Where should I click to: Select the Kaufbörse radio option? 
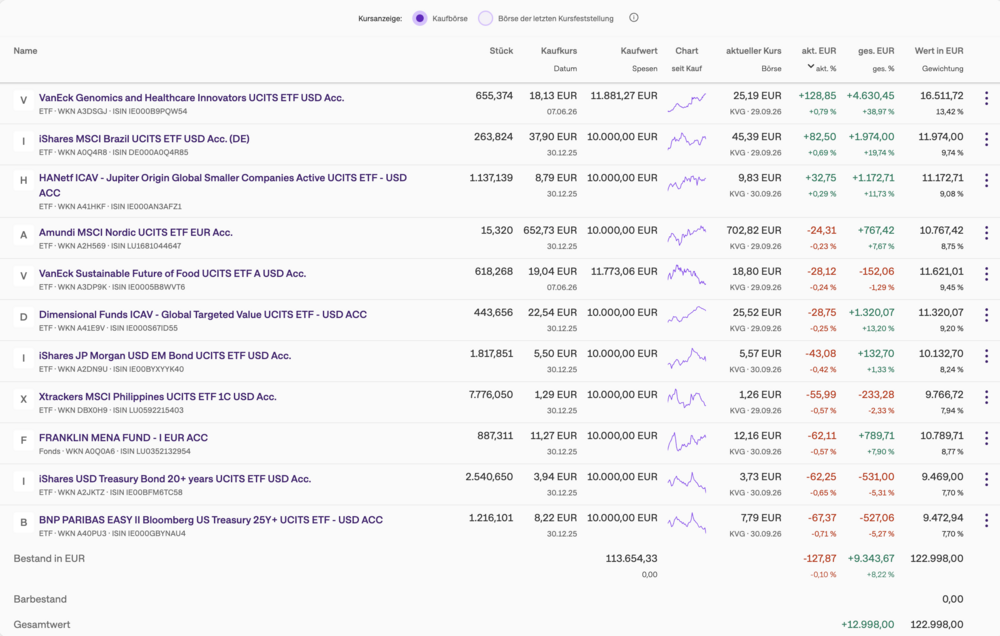[419, 18]
